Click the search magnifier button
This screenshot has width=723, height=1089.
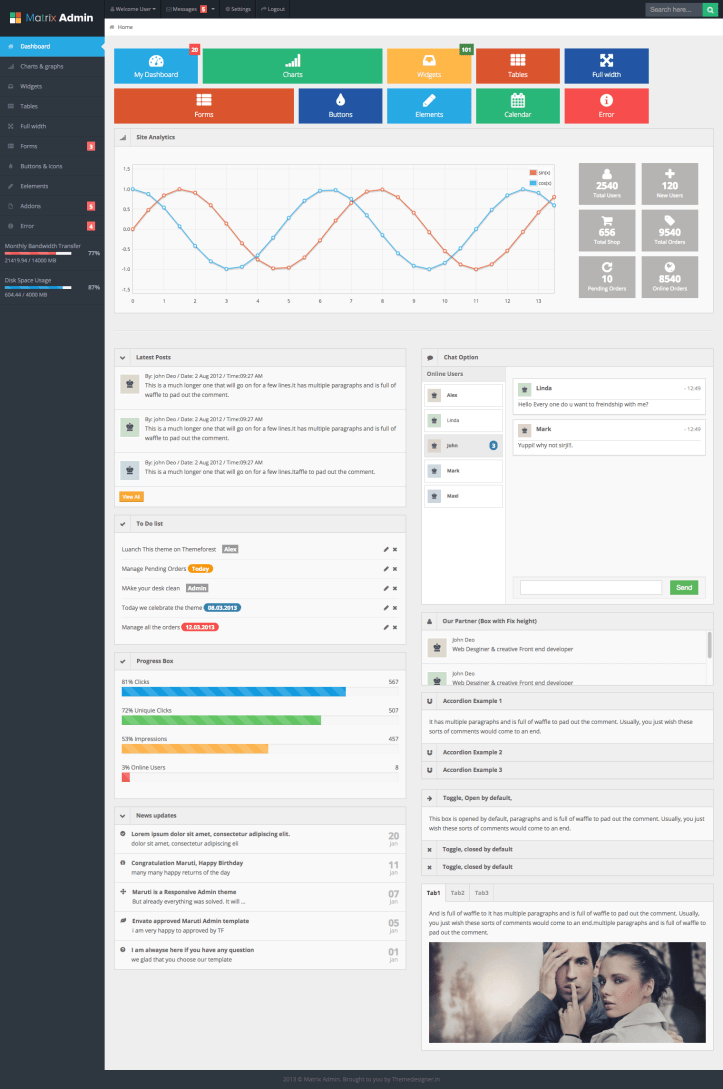(710, 10)
